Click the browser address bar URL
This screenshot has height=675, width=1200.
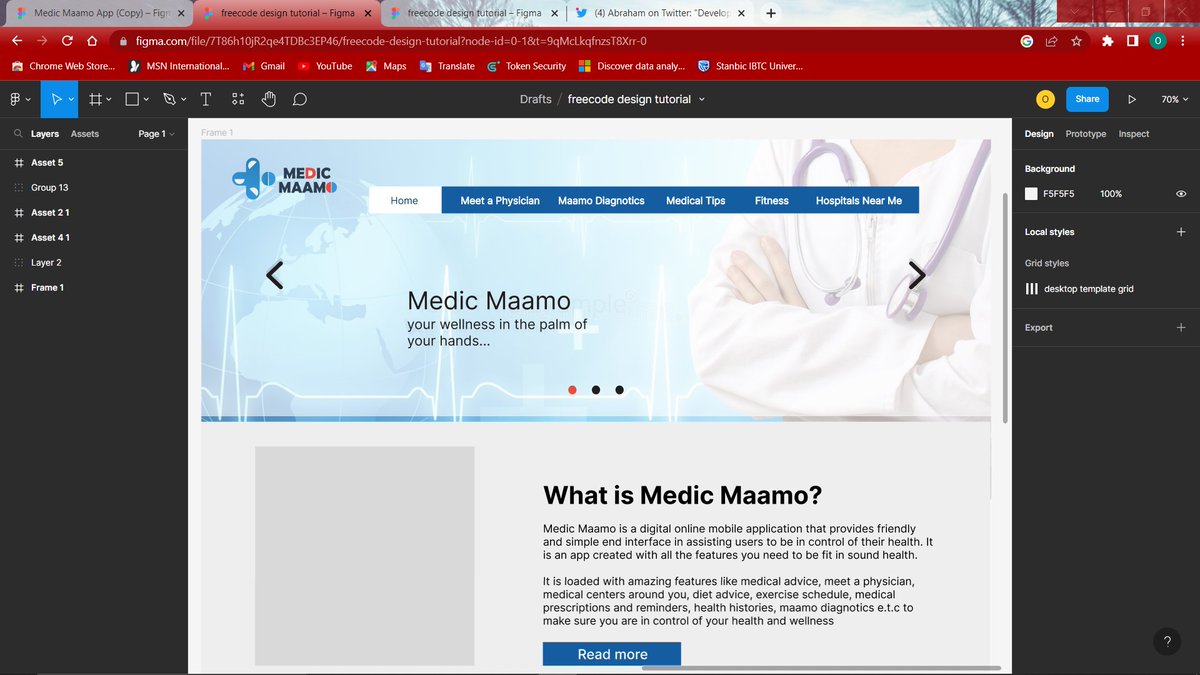click(391, 41)
